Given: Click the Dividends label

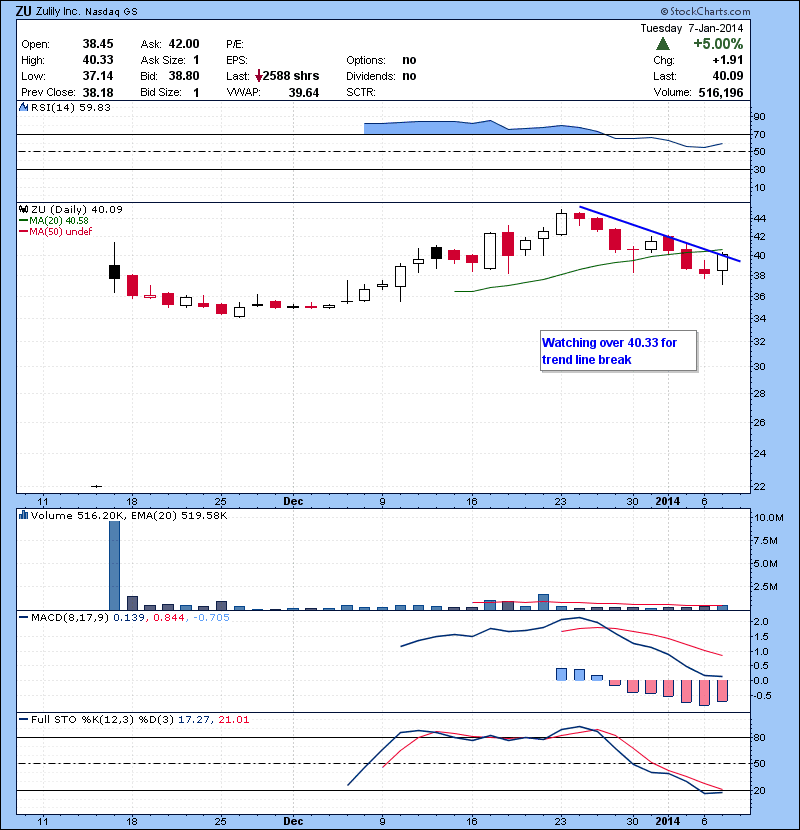Looking at the screenshot, I should pyautogui.click(x=371, y=76).
